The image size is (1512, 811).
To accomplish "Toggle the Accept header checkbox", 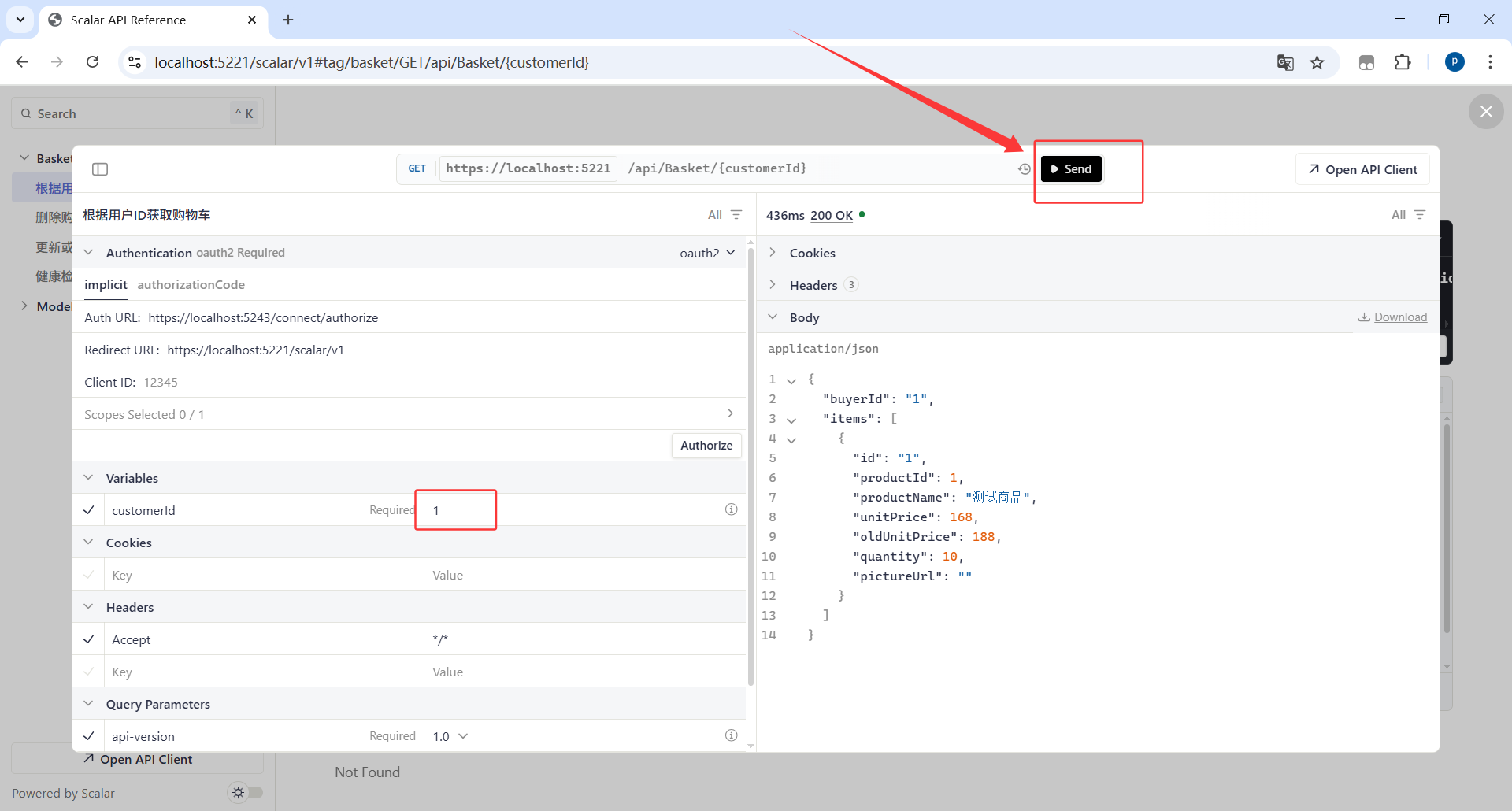I will click(x=89, y=639).
